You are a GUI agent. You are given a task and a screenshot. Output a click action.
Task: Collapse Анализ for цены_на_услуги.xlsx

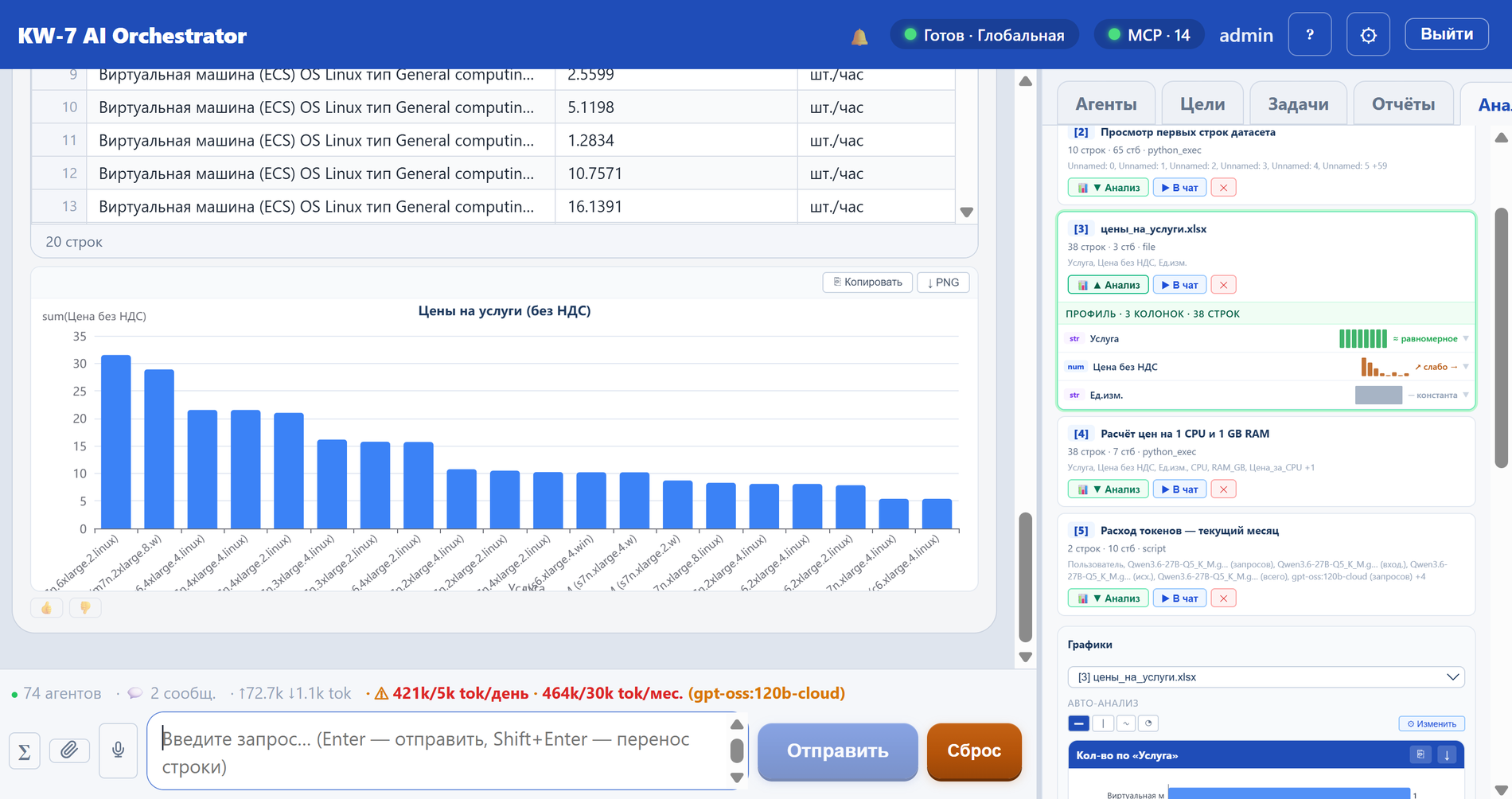tap(1108, 285)
